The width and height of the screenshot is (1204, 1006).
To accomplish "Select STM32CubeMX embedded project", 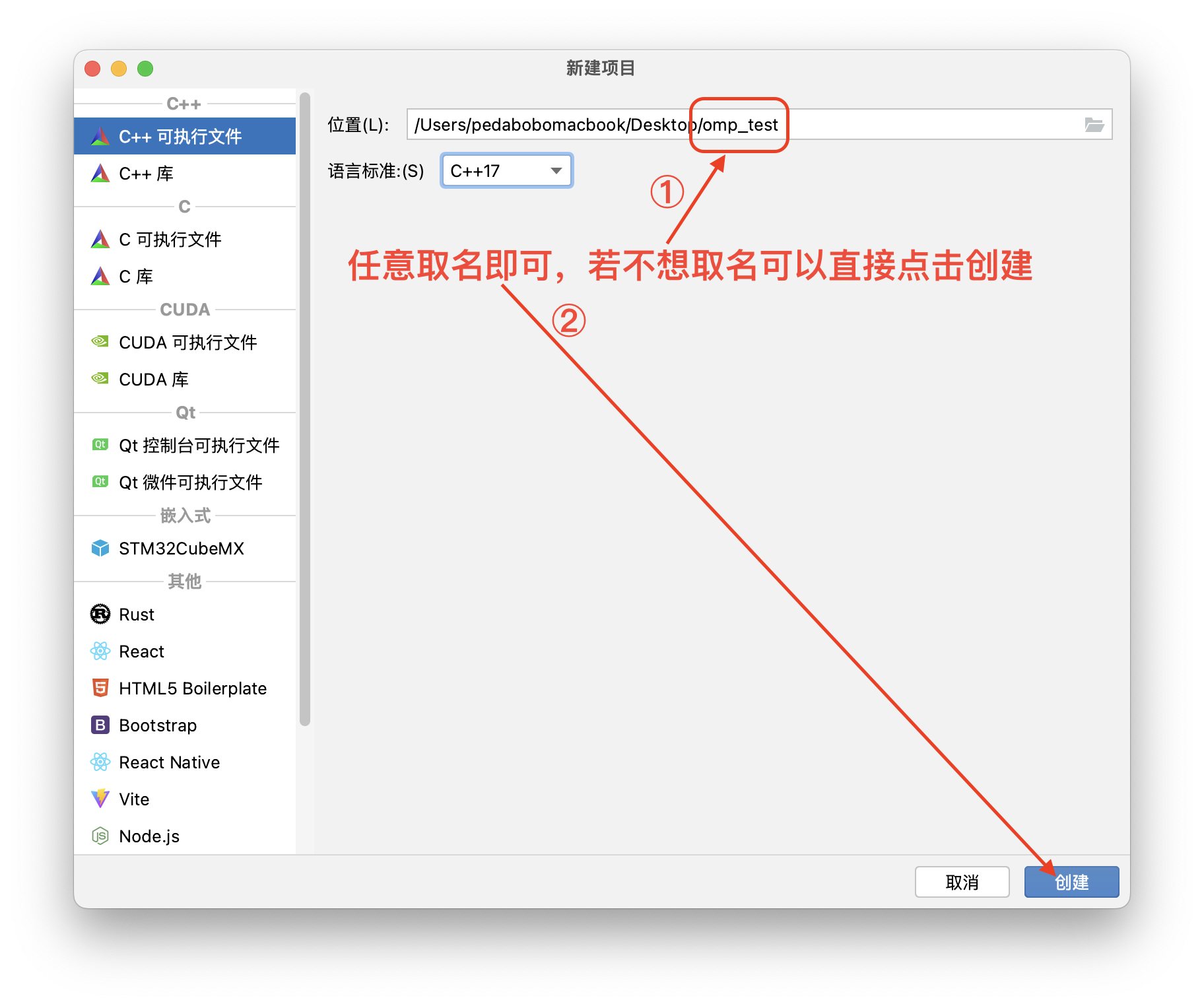I will click(185, 548).
